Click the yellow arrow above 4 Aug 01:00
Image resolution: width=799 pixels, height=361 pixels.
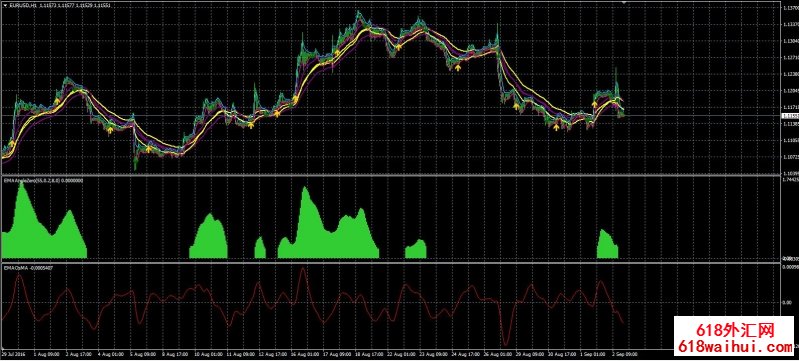[x=110, y=130]
